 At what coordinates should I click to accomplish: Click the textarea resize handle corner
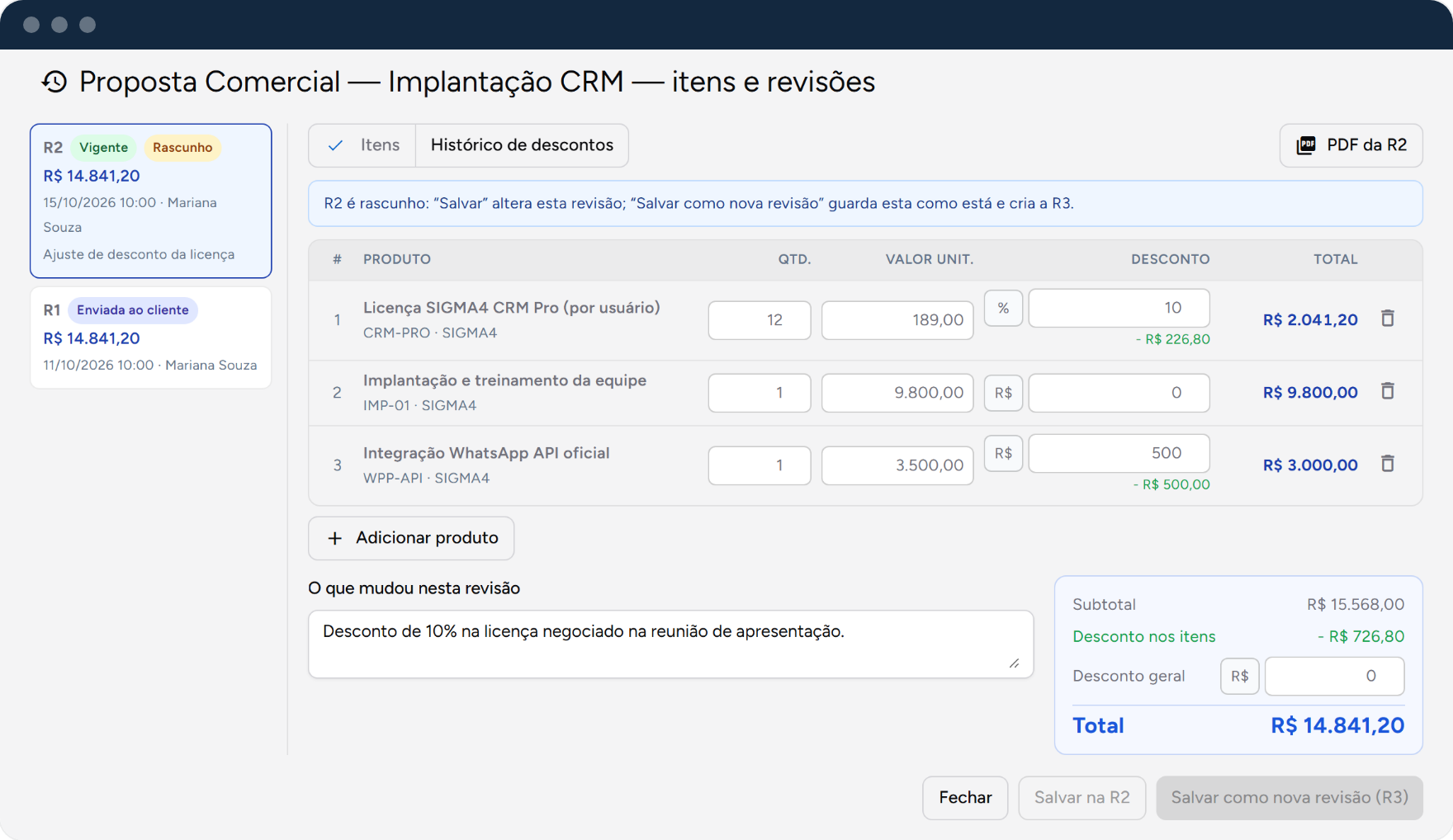1014,663
